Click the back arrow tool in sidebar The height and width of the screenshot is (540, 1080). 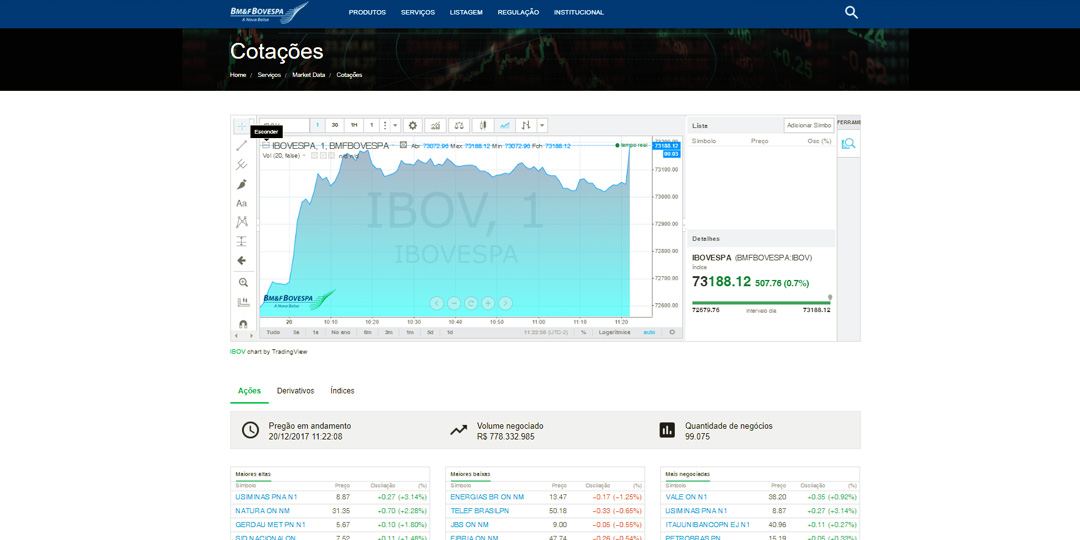(x=242, y=260)
